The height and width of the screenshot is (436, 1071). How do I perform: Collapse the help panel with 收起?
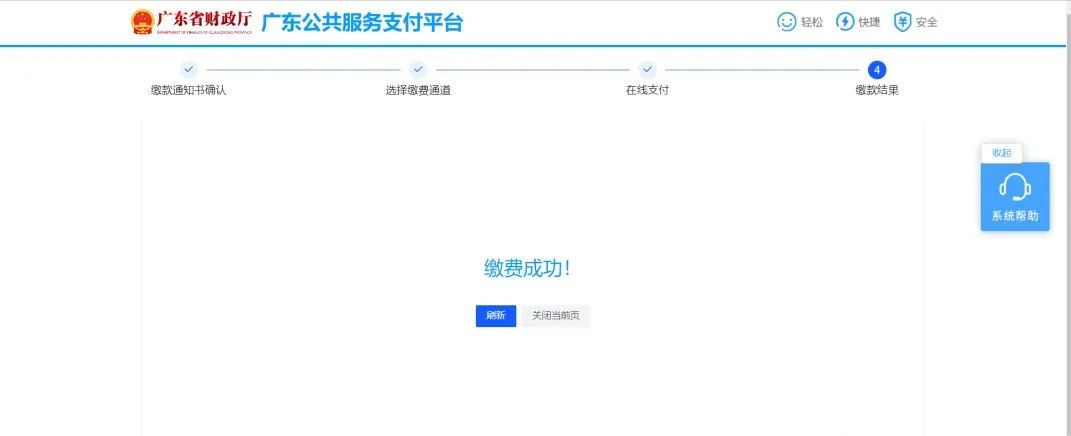point(1001,153)
